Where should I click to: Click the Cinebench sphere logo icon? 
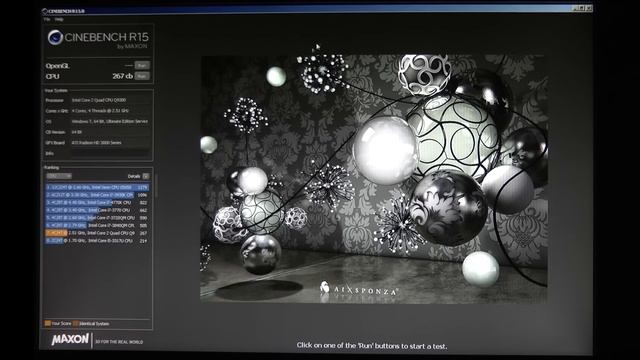click(x=55, y=38)
